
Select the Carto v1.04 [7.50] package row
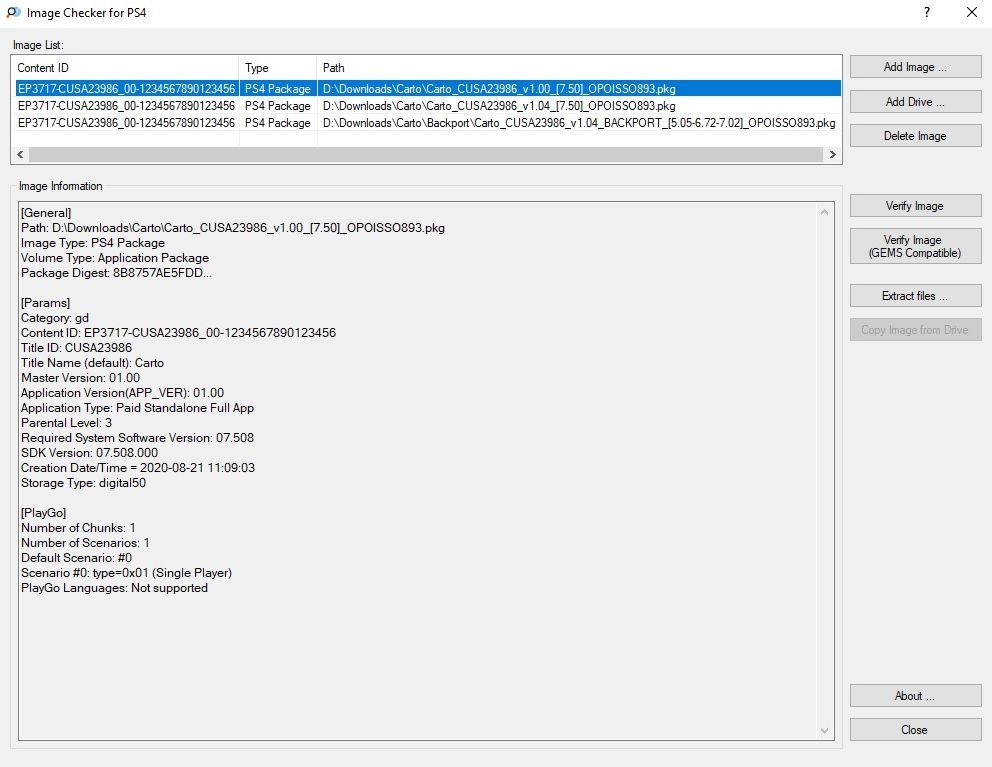(428, 106)
